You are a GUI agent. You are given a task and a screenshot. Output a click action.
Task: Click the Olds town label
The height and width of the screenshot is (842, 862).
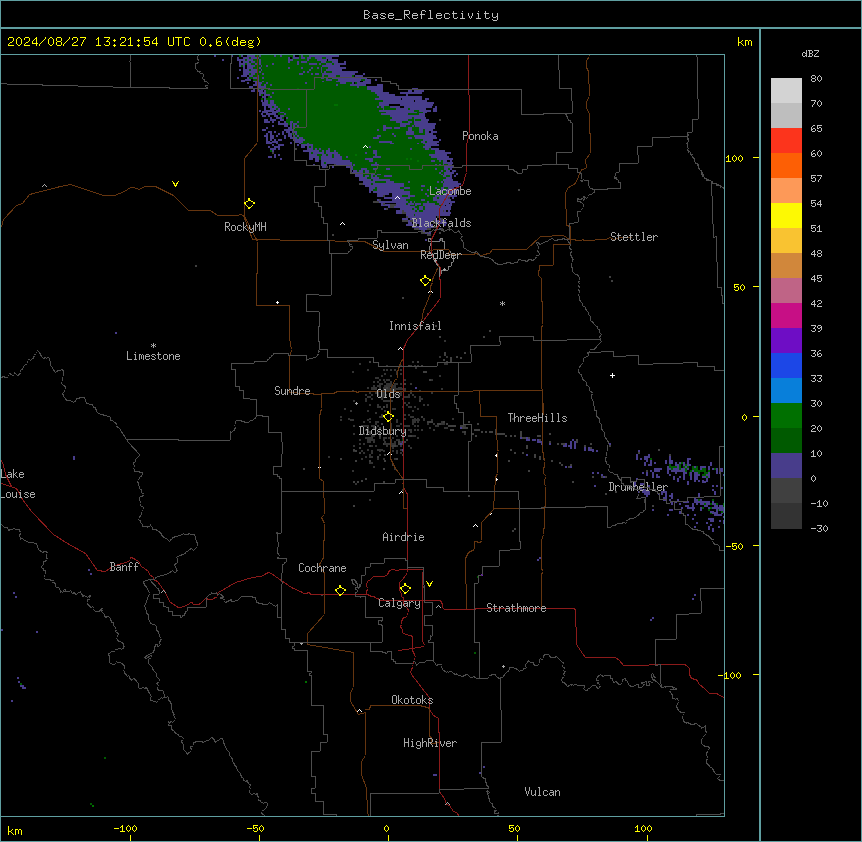pos(388,394)
